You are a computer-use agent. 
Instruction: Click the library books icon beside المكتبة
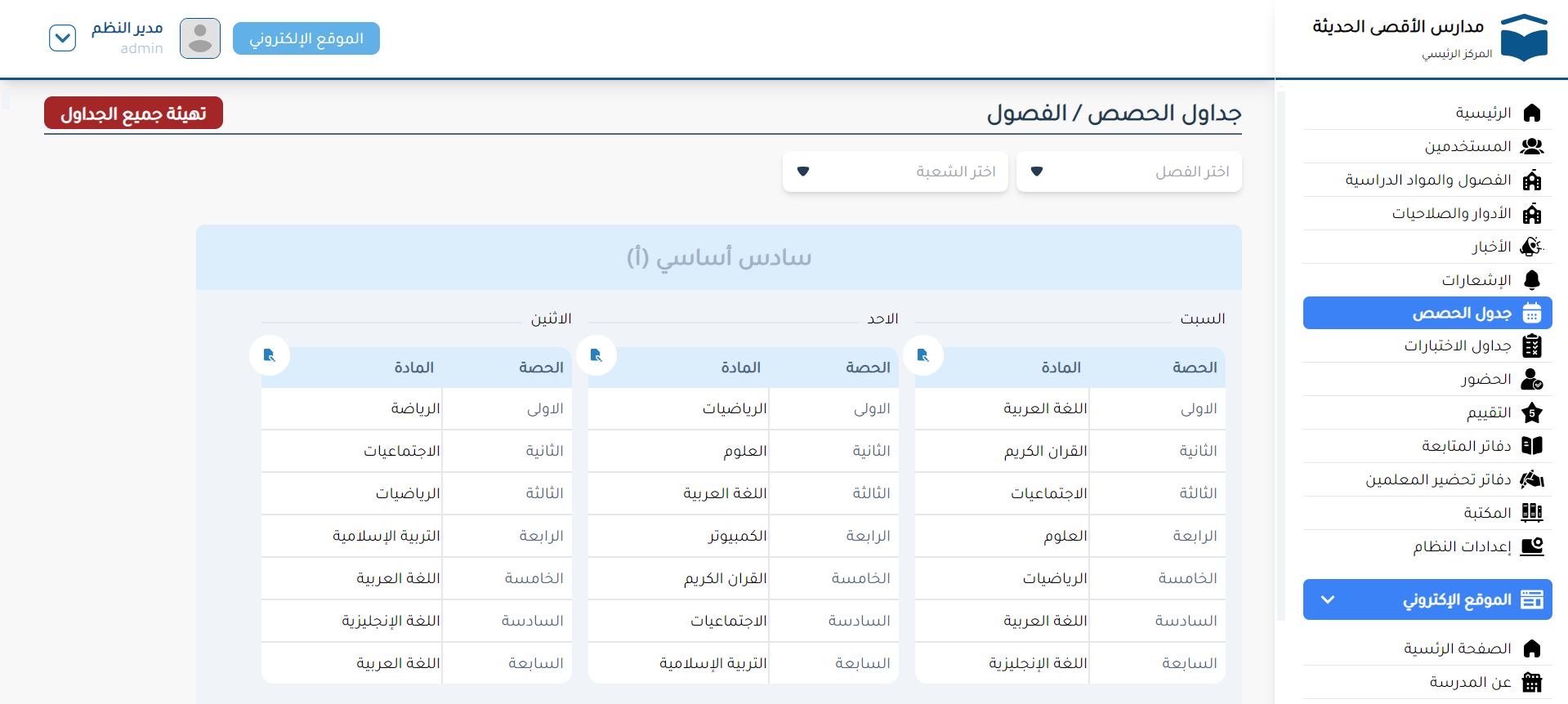tap(1531, 513)
